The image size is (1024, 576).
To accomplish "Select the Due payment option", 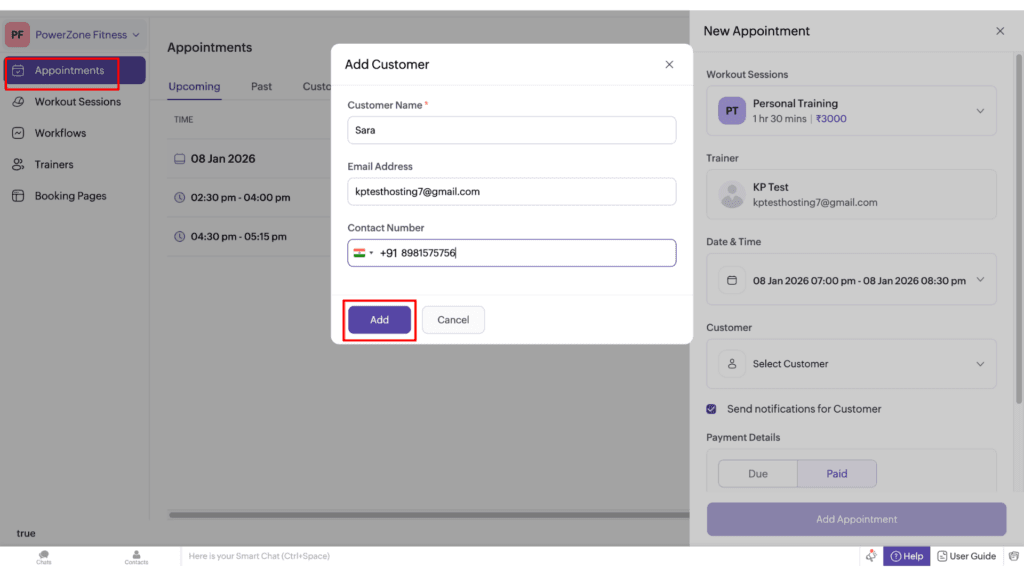I will point(757,474).
